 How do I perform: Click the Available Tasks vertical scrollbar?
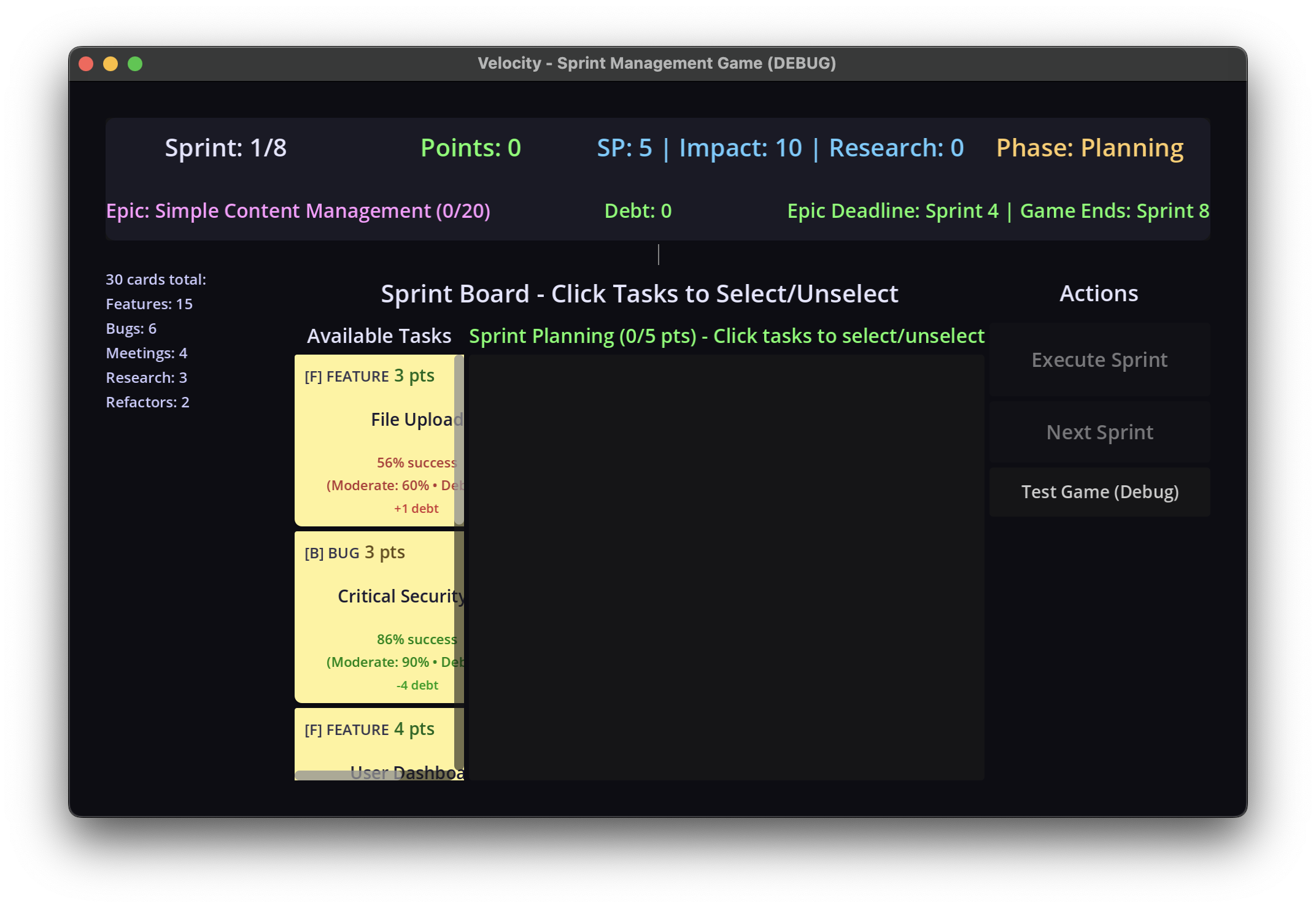(459, 439)
